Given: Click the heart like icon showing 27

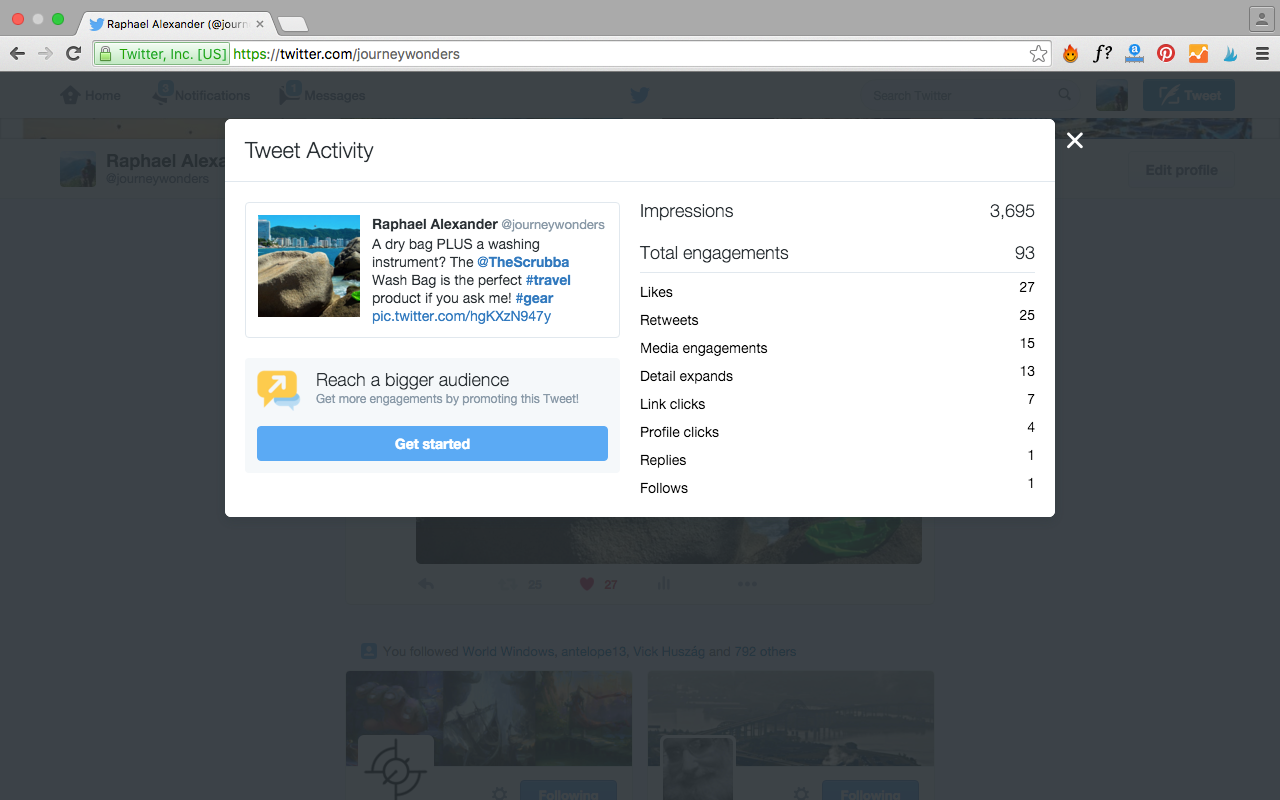Looking at the screenshot, I should tap(598, 584).
